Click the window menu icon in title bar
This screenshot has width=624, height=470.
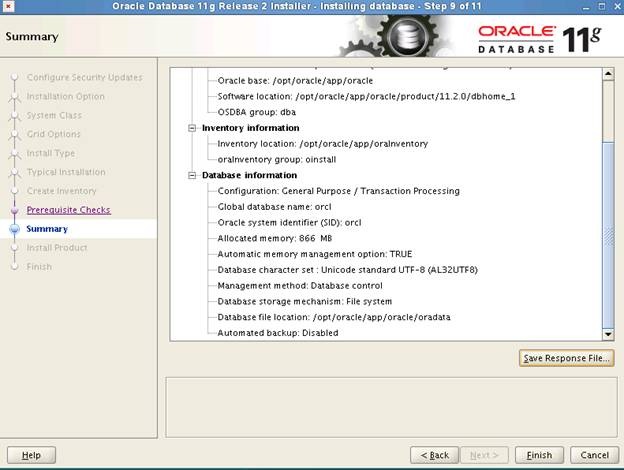point(8,6)
